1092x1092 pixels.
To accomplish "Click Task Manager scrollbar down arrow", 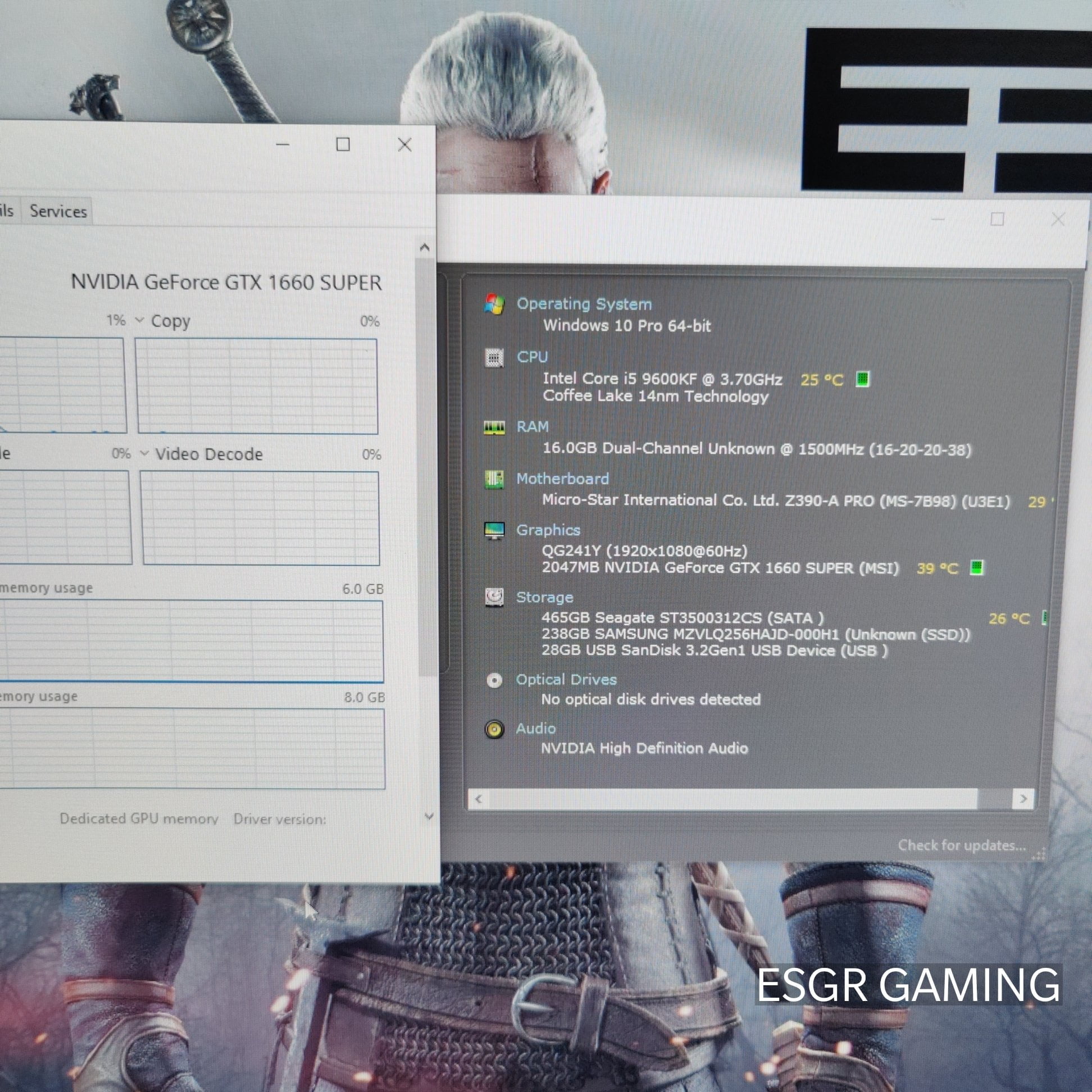I will pyautogui.click(x=429, y=816).
